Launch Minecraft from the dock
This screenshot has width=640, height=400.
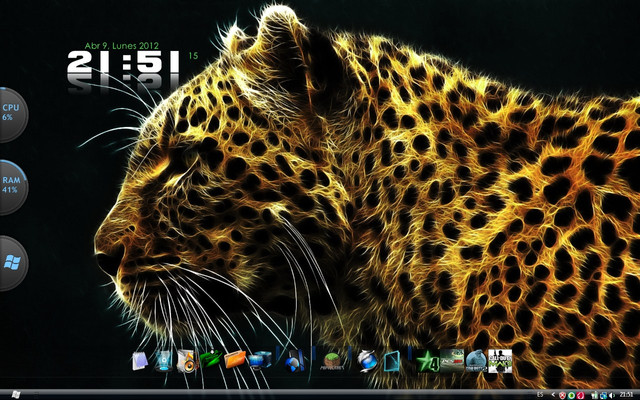[332, 361]
